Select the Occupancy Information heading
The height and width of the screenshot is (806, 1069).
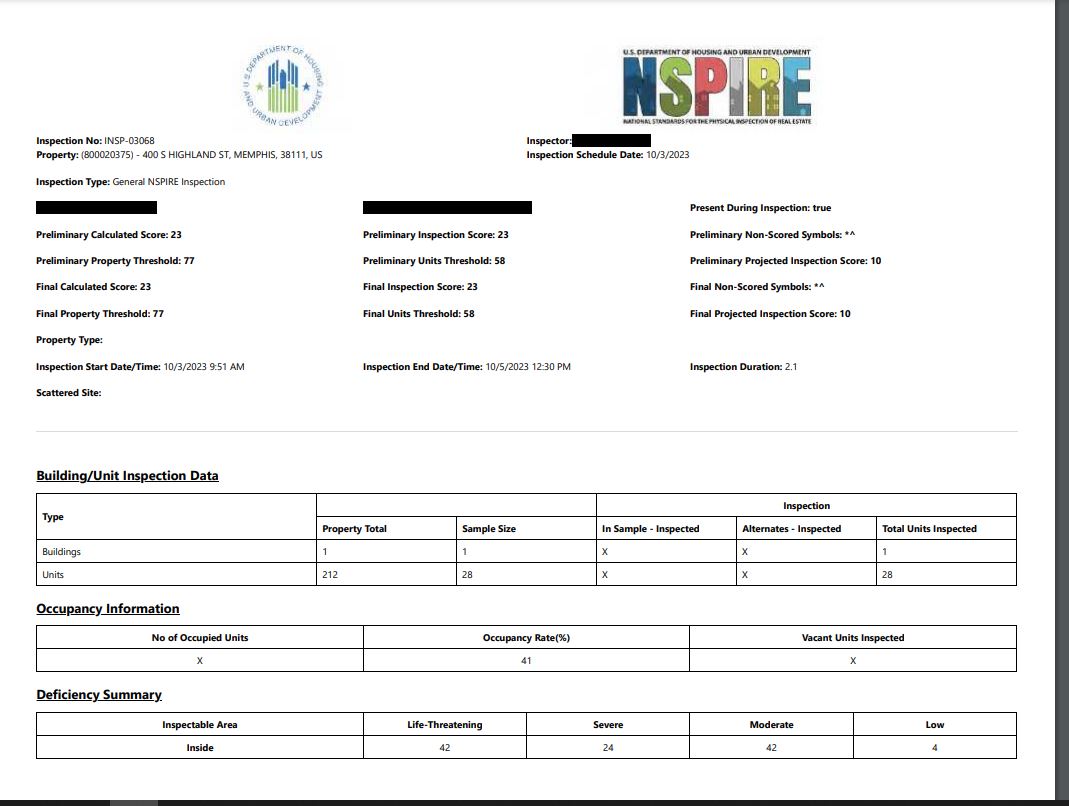(x=108, y=609)
